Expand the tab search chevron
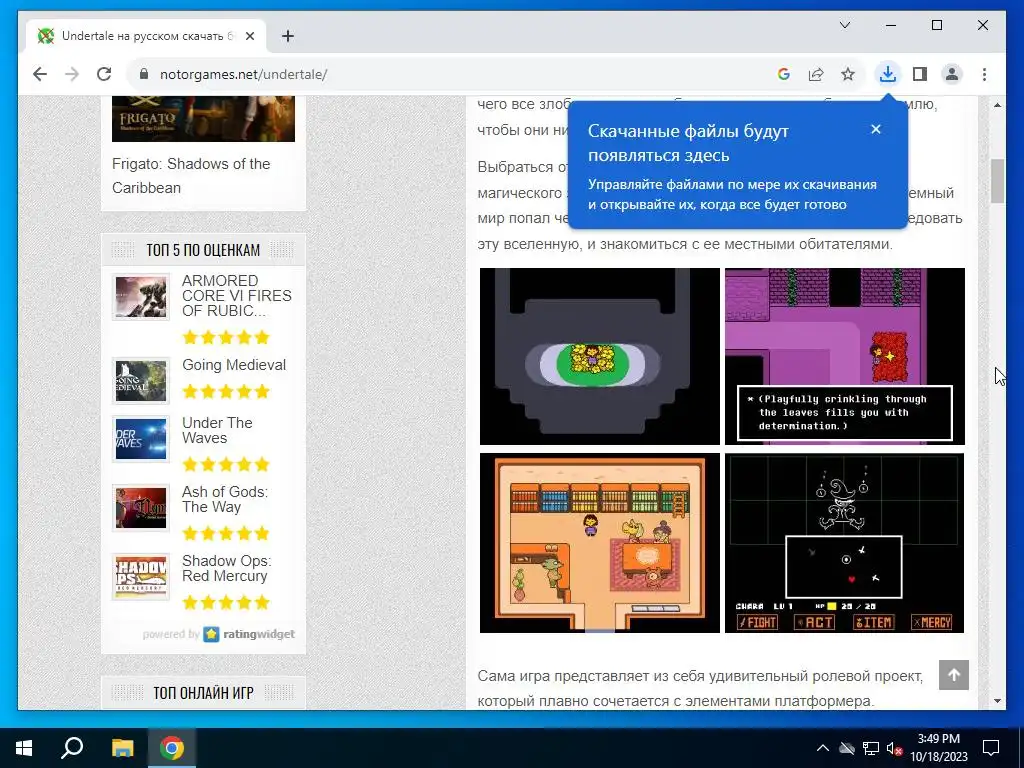Viewport: 1024px width, 768px height. (844, 25)
